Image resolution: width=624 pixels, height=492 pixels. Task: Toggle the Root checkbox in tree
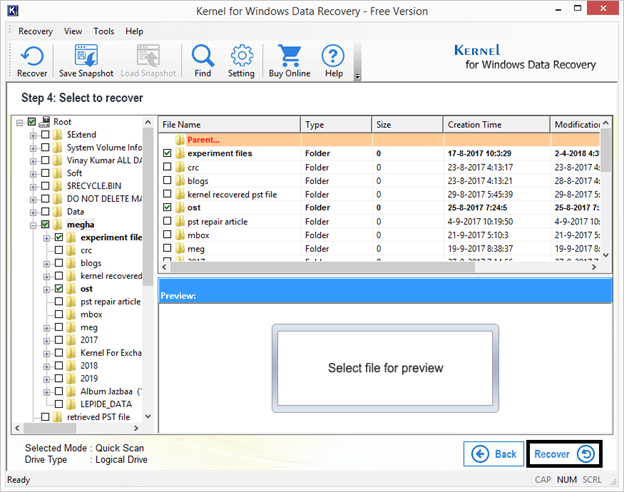(x=32, y=121)
